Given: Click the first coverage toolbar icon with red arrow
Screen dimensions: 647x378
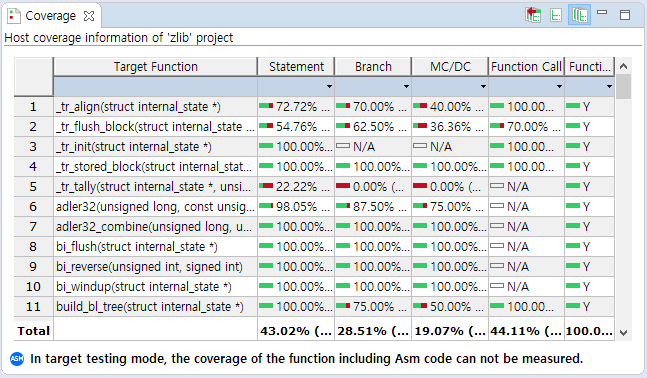Looking at the screenshot, I should click(x=533, y=15).
